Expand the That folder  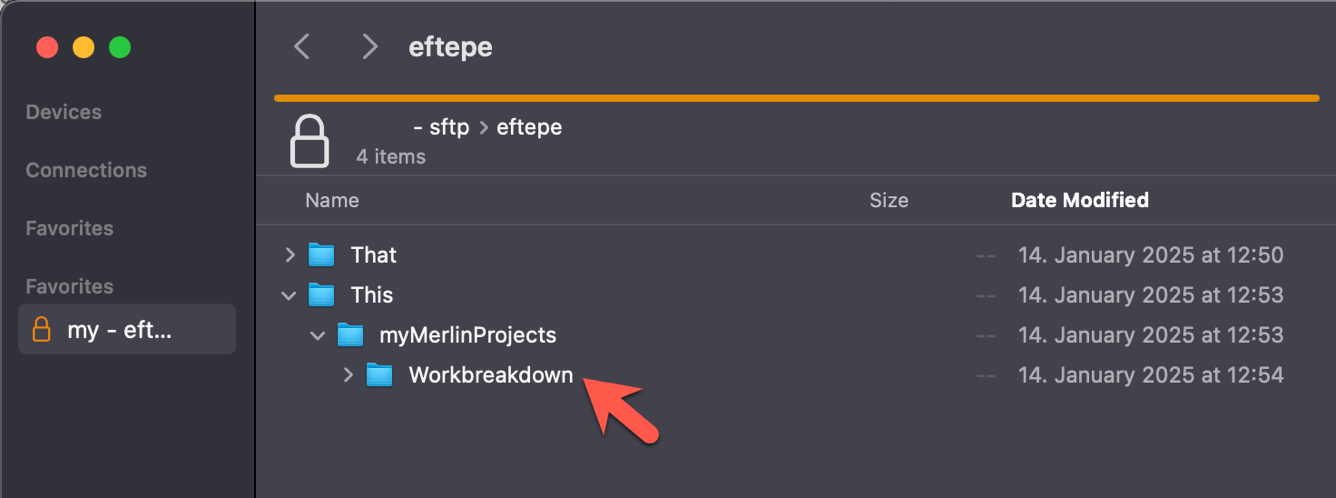(x=290, y=255)
